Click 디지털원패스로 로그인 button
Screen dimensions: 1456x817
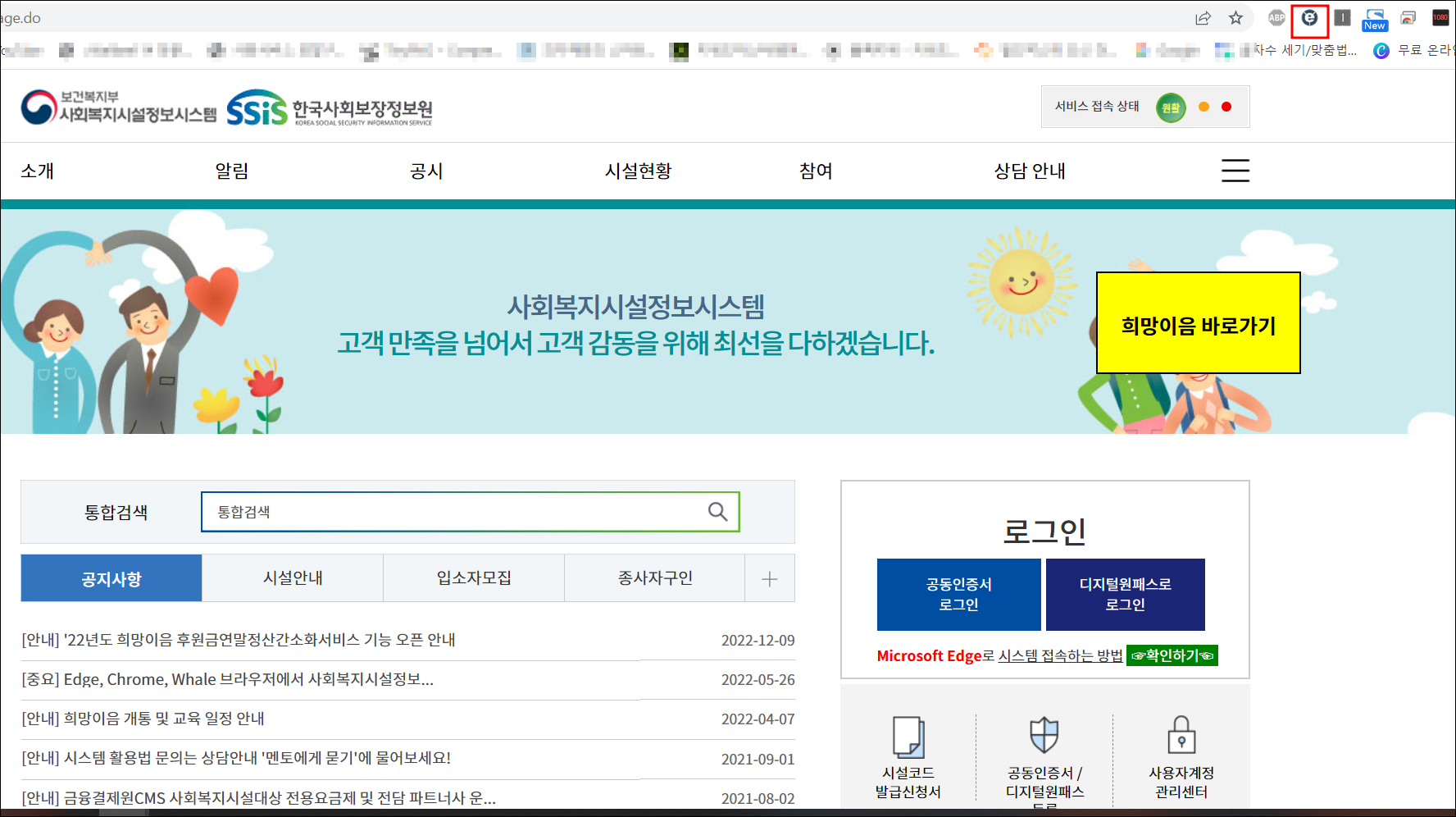tap(1126, 595)
